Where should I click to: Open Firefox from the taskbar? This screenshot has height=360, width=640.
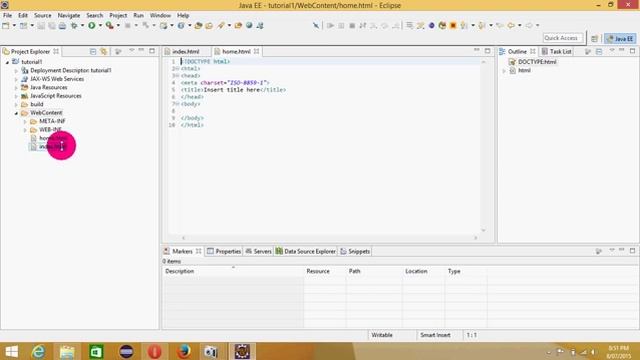(x=184, y=351)
